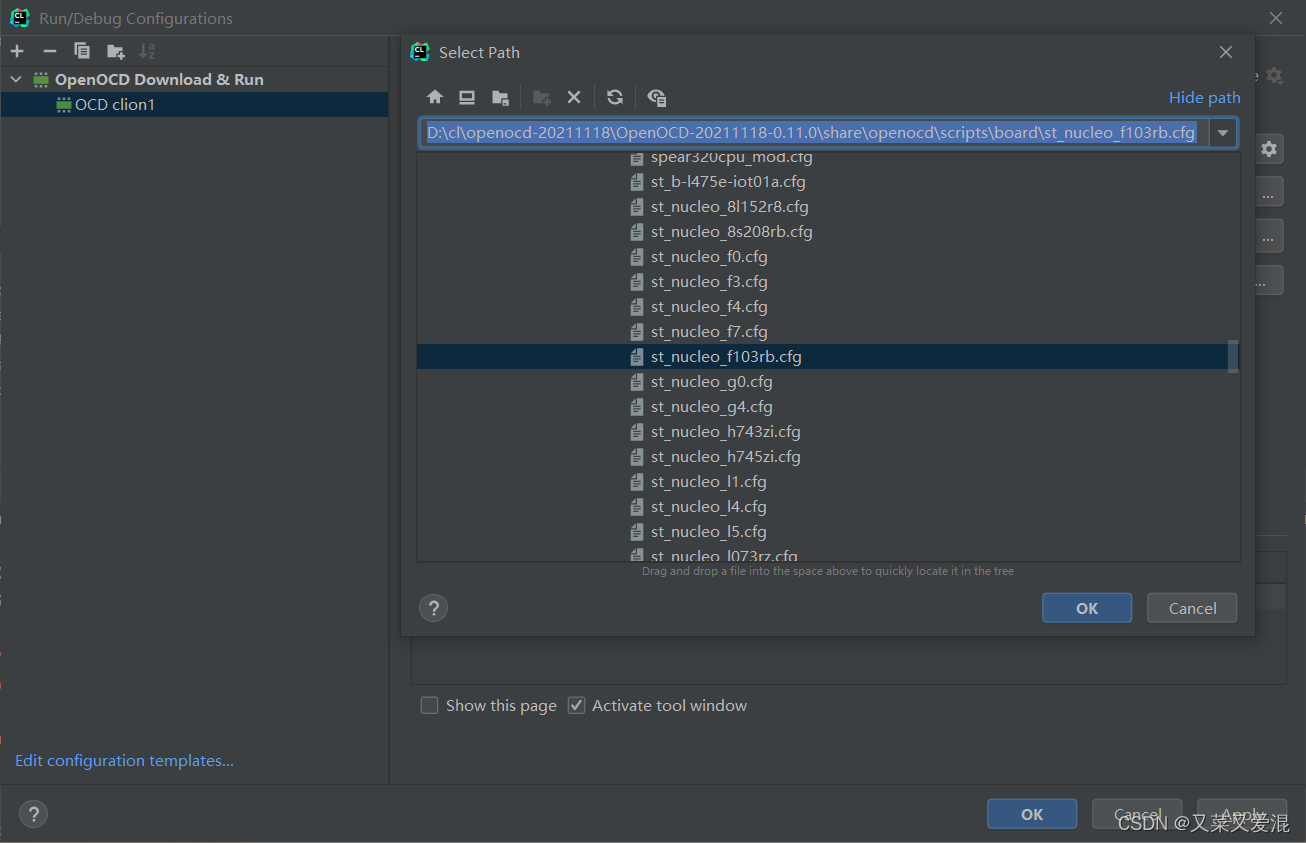The height and width of the screenshot is (843, 1306).
Task: Toggle show hidden files icon
Action: (x=657, y=97)
